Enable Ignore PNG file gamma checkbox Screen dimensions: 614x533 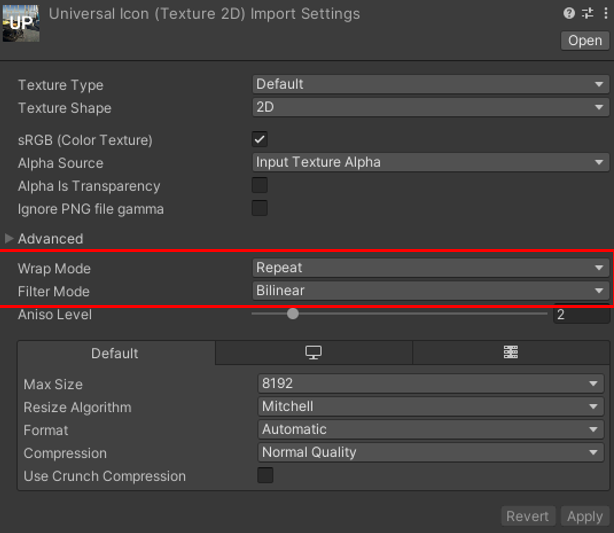point(260,209)
